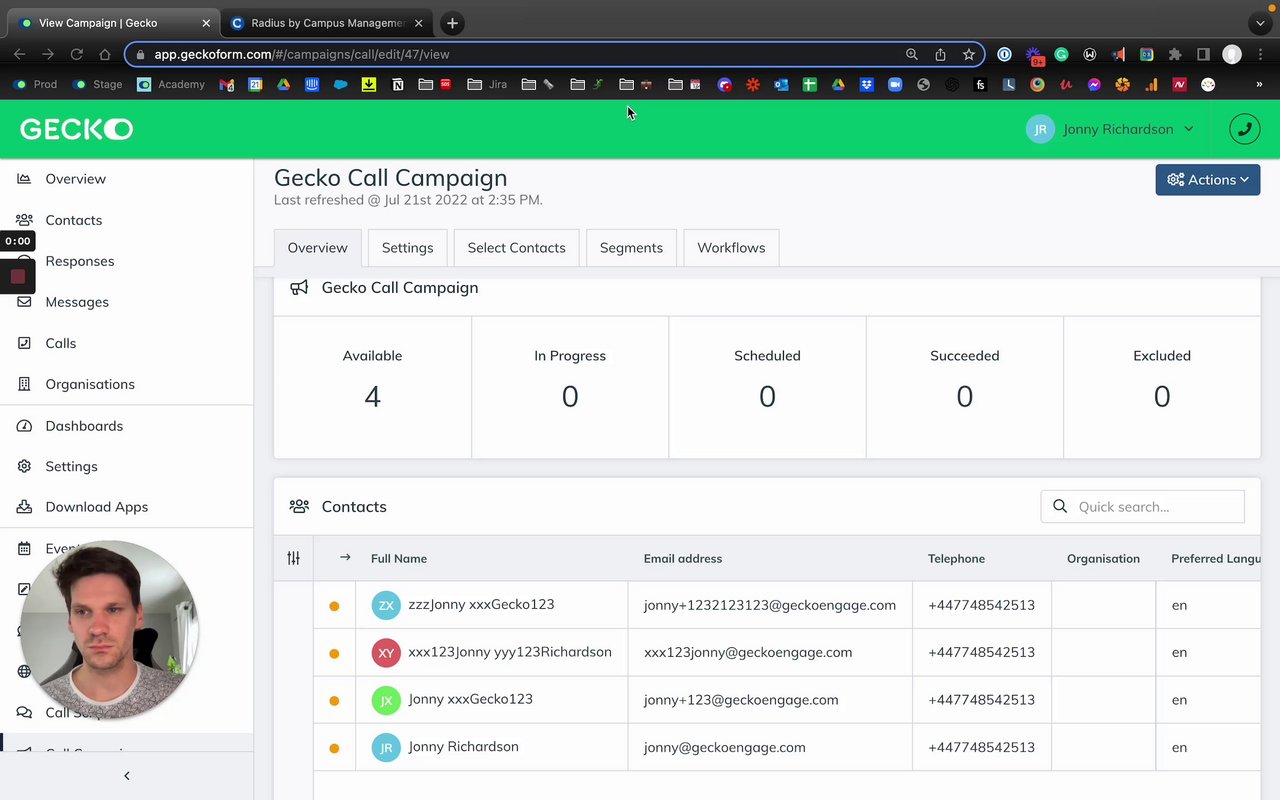
Task: Click the browser reload button
Action: [x=76, y=54]
